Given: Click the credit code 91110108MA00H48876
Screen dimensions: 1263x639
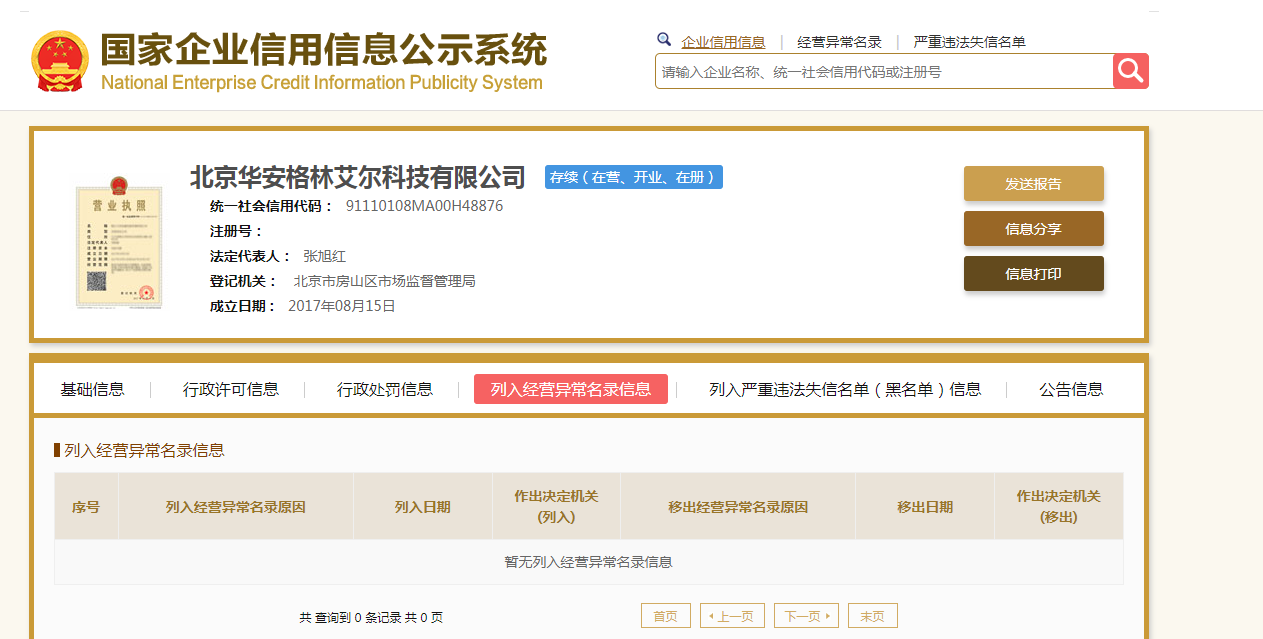Looking at the screenshot, I should pos(424,206).
